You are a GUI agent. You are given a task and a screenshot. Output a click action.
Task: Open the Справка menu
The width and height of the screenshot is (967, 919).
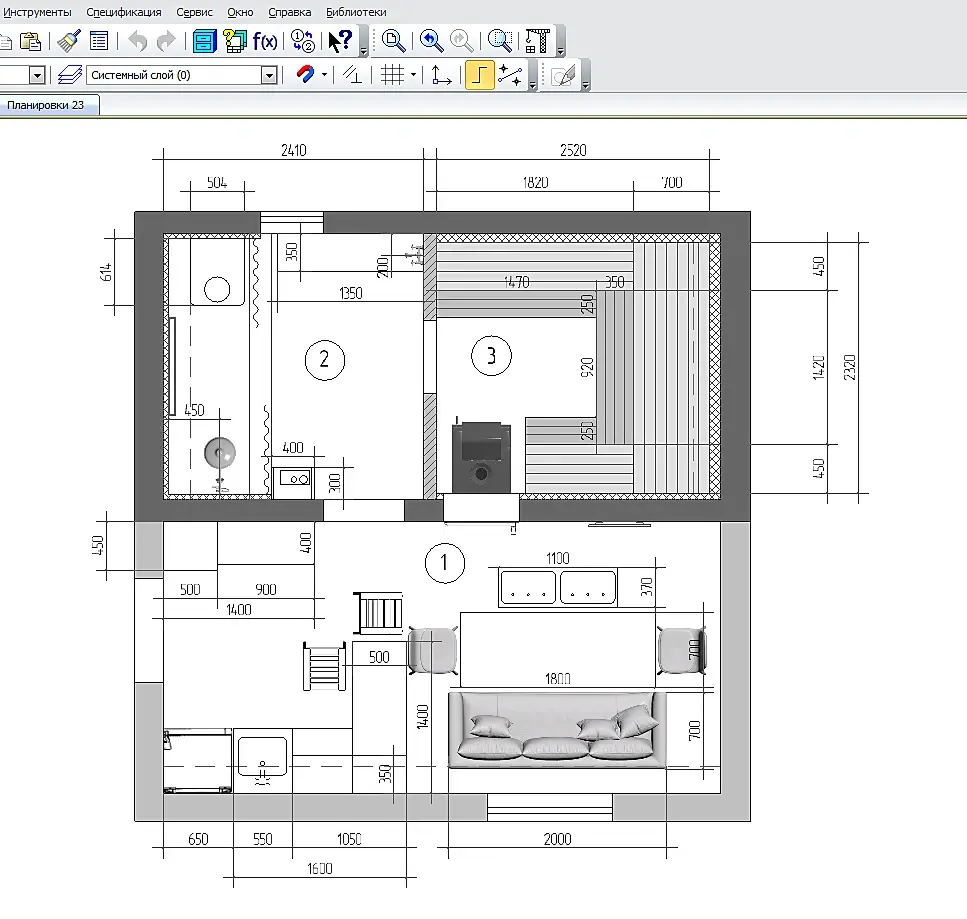pos(289,12)
